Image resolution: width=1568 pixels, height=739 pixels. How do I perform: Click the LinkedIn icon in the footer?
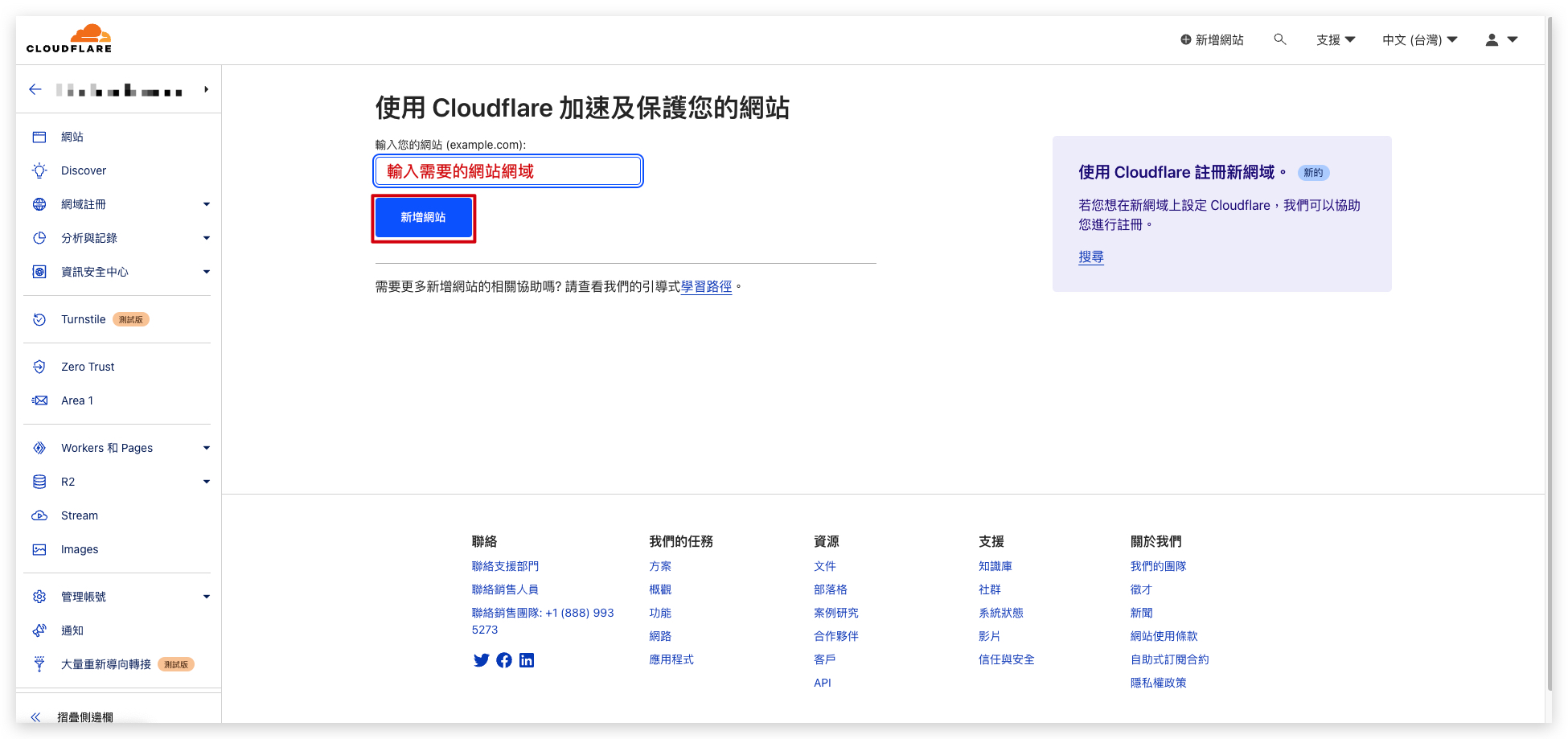tap(527, 660)
